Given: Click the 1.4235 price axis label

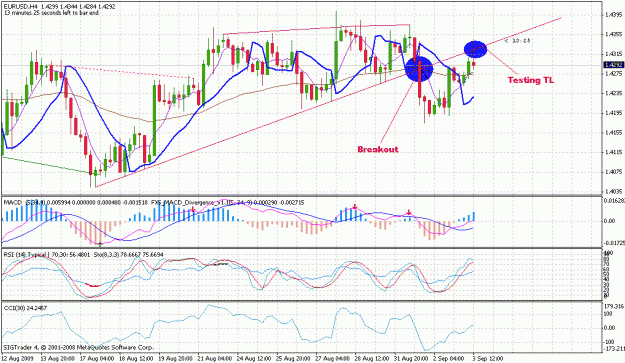Looking at the screenshot, I should pyautogui.click(x=613, y=93).
